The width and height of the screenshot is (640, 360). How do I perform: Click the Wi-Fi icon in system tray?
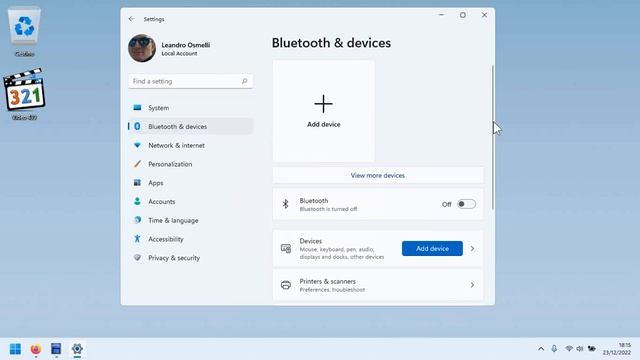click(x=569, y=349)
